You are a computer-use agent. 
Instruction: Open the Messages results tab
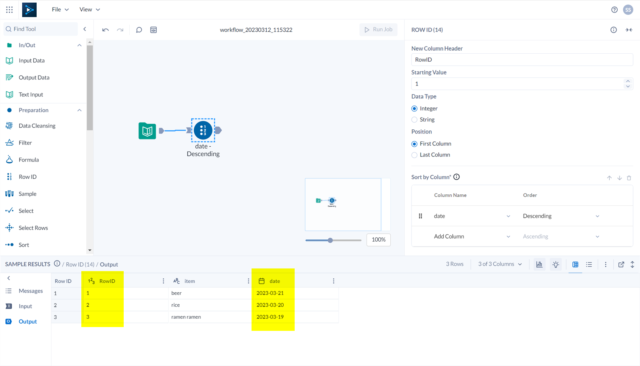[24, 291]
